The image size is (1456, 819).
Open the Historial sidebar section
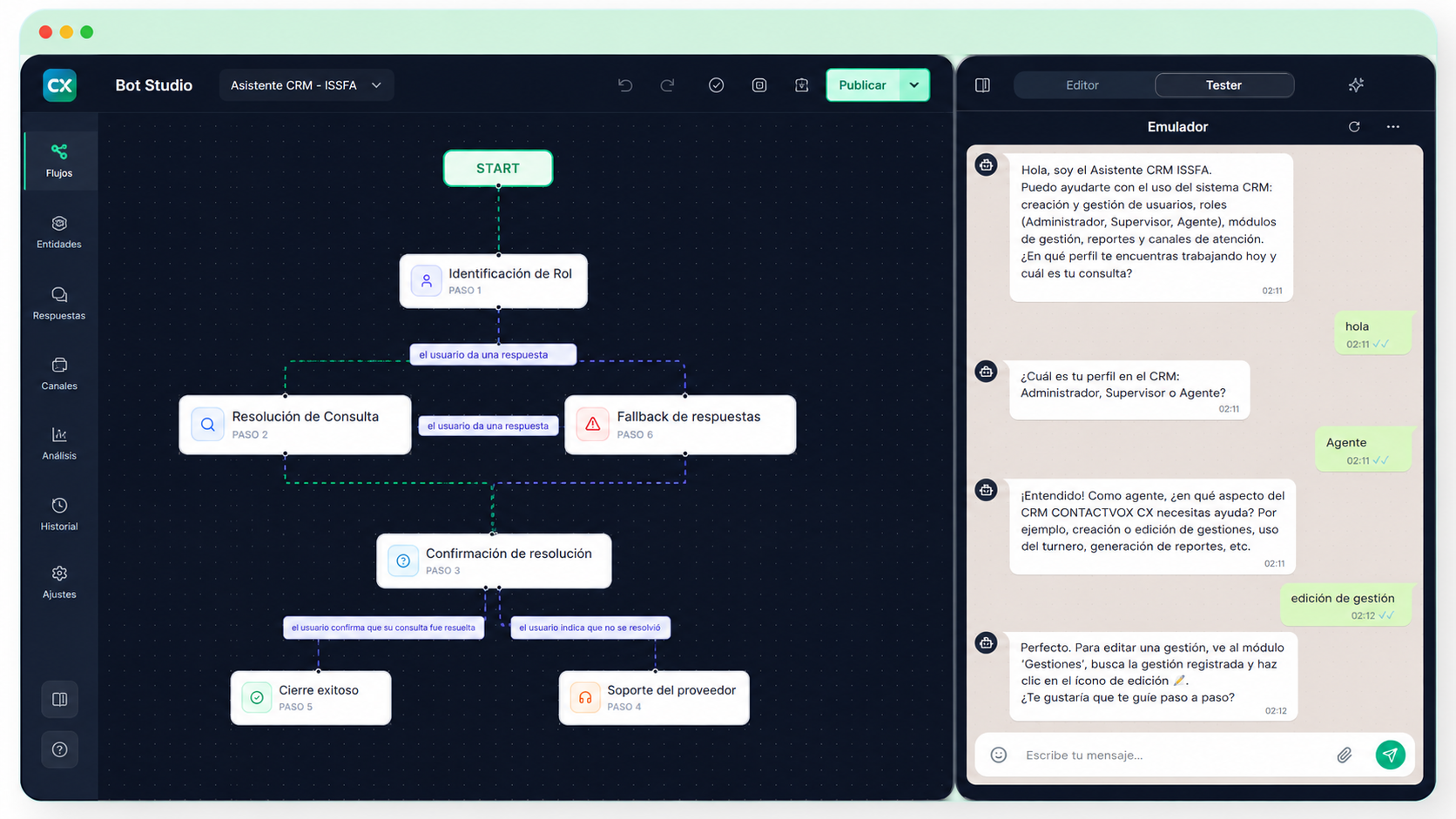[x=59, y=514]
